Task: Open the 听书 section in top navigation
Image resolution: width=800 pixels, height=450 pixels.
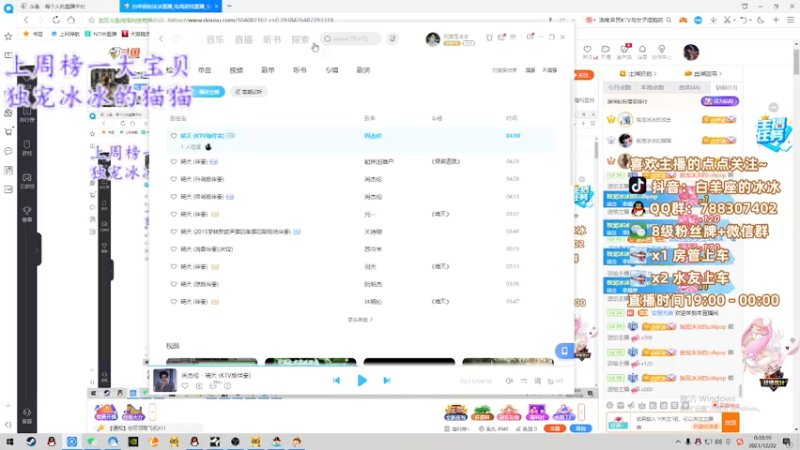Action: point(272,39)
